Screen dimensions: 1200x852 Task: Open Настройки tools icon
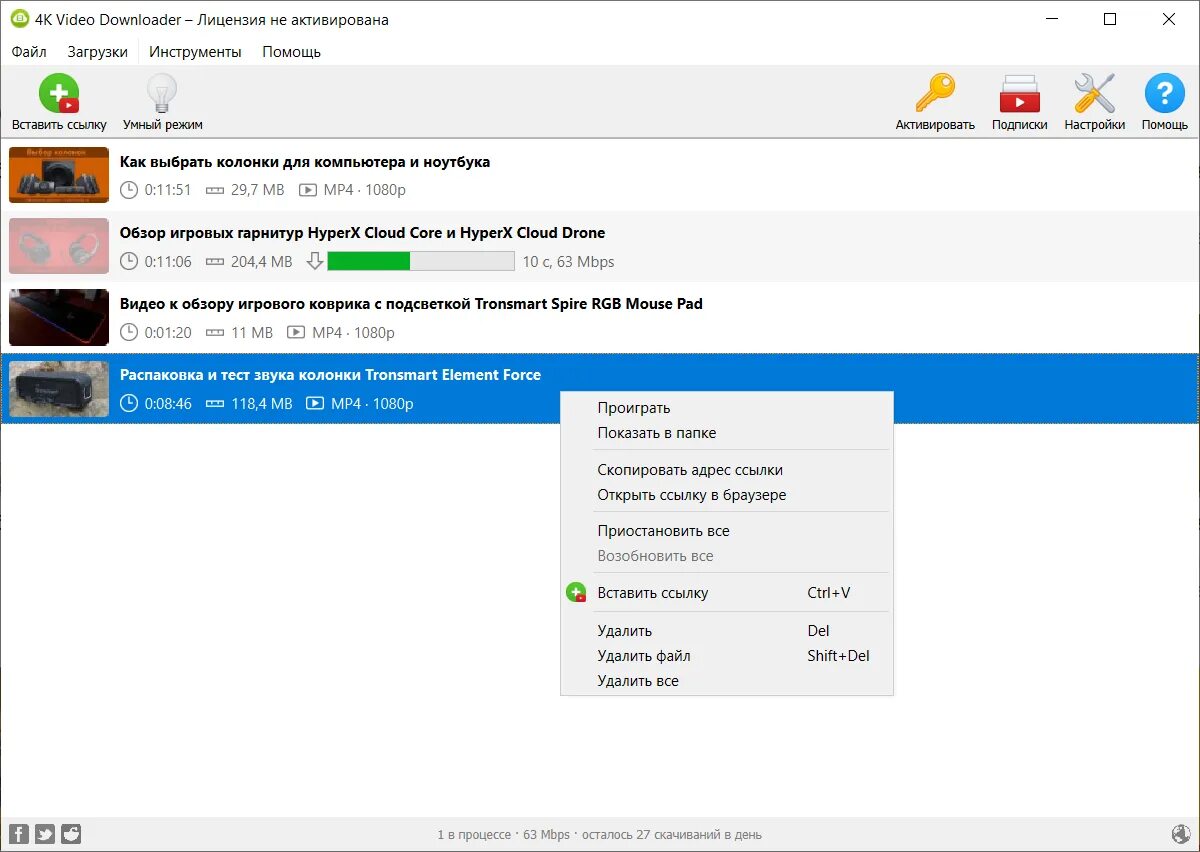pyautogui.click(x=1094, y=94)
